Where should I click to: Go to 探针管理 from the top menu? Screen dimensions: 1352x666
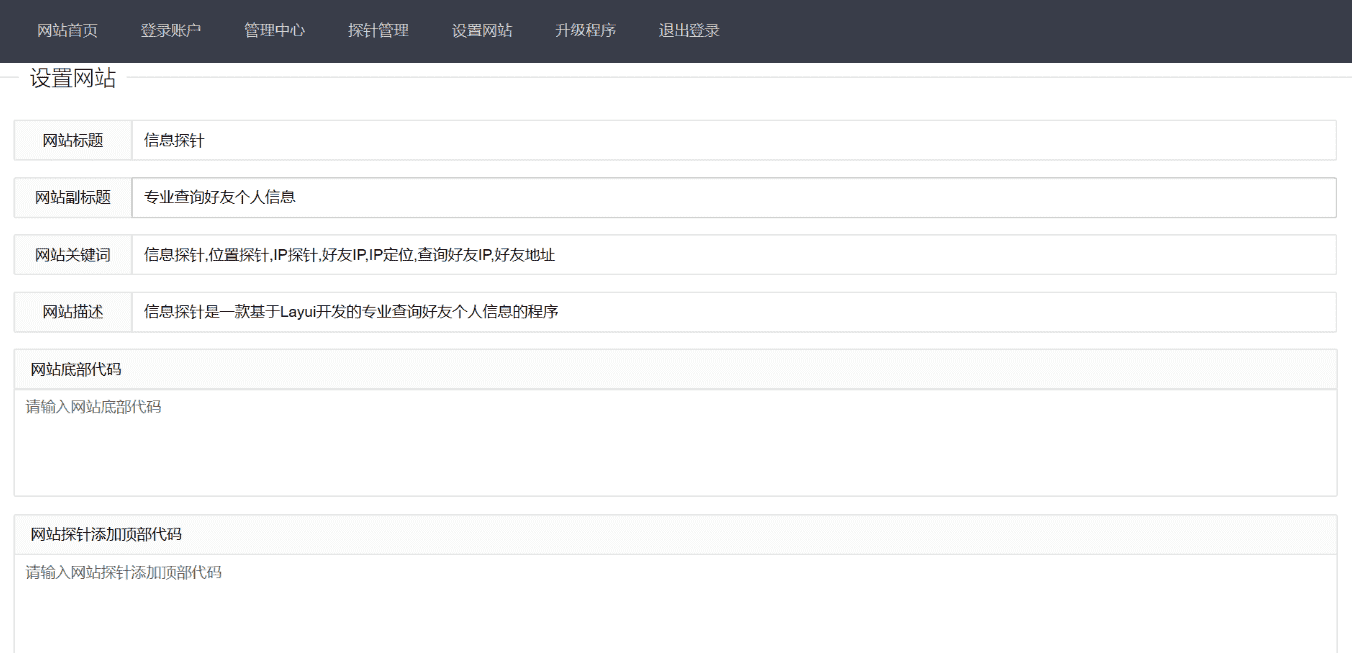[x=377, y=31]
